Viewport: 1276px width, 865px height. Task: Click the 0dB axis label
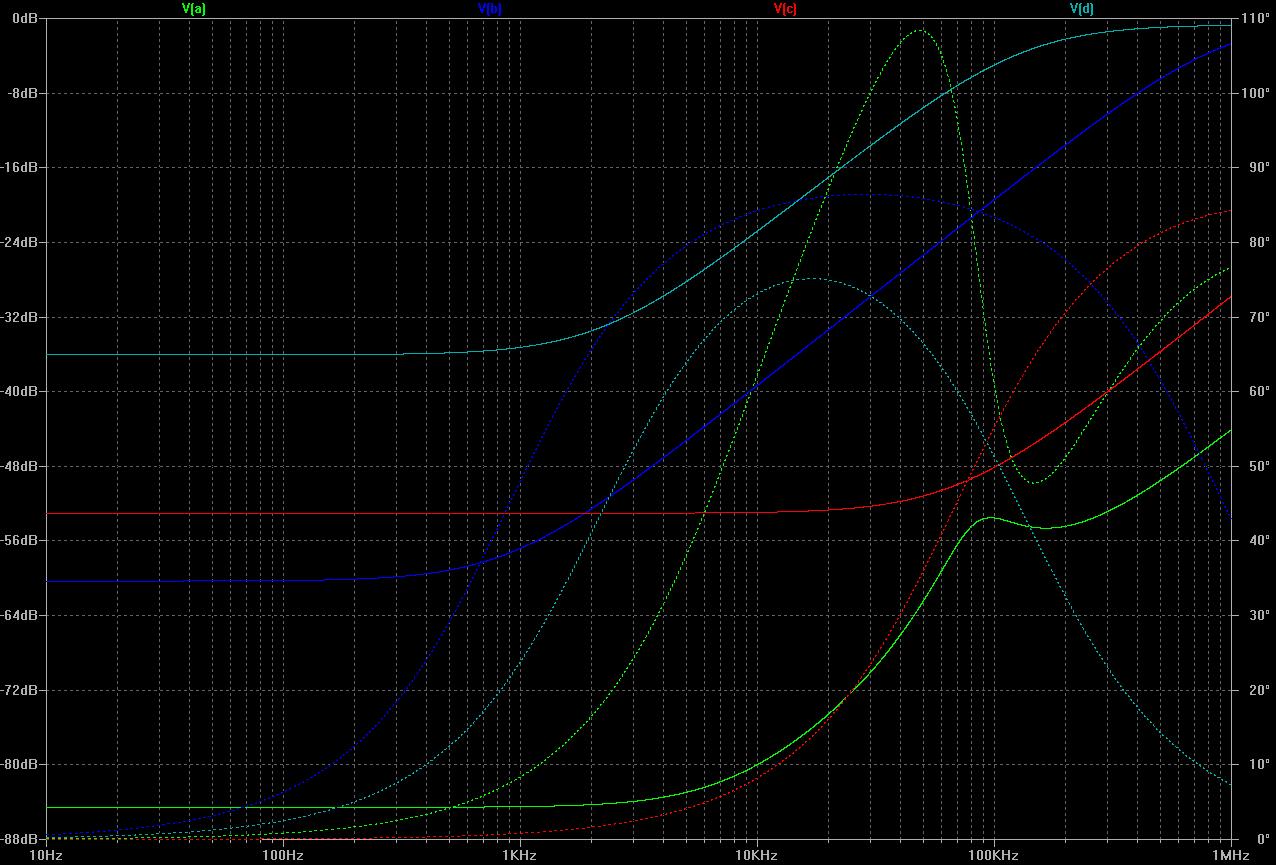(25, 19)
